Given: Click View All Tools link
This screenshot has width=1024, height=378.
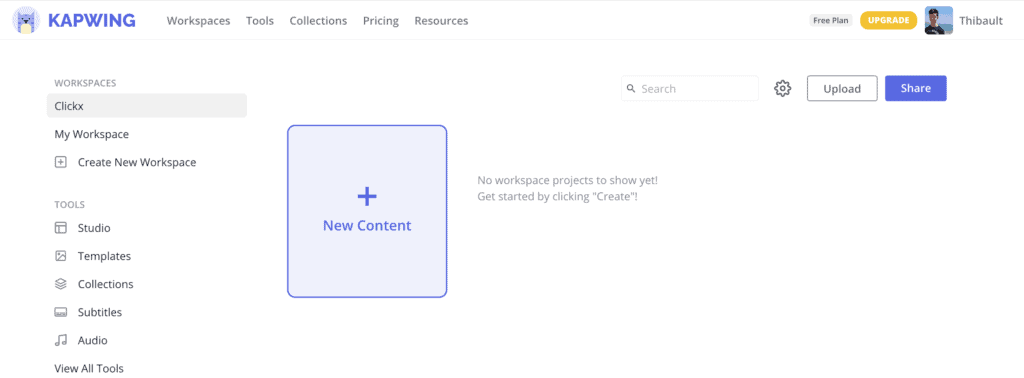Looking at the screenshot, I should 89,368.
